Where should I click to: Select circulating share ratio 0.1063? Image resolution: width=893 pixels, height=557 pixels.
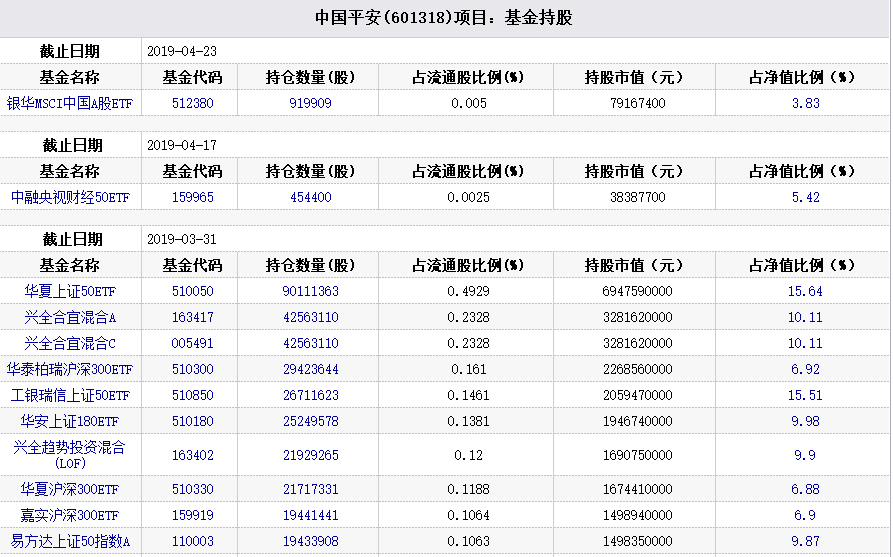pyautogui.click(x=468, y=542)
